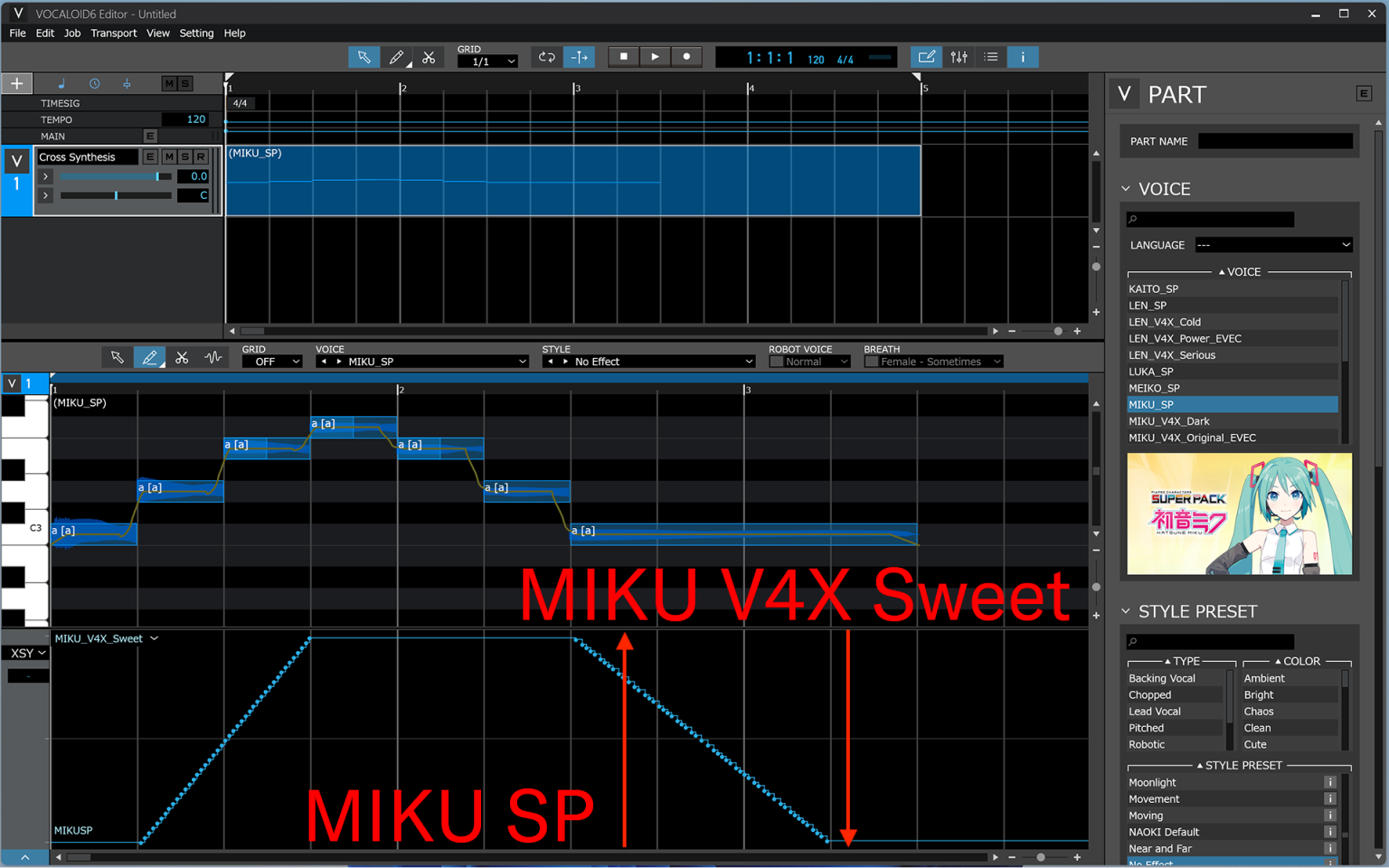Open the Transport menu
This screenshot has height=868, width=1389.
[x=114, y=33]
